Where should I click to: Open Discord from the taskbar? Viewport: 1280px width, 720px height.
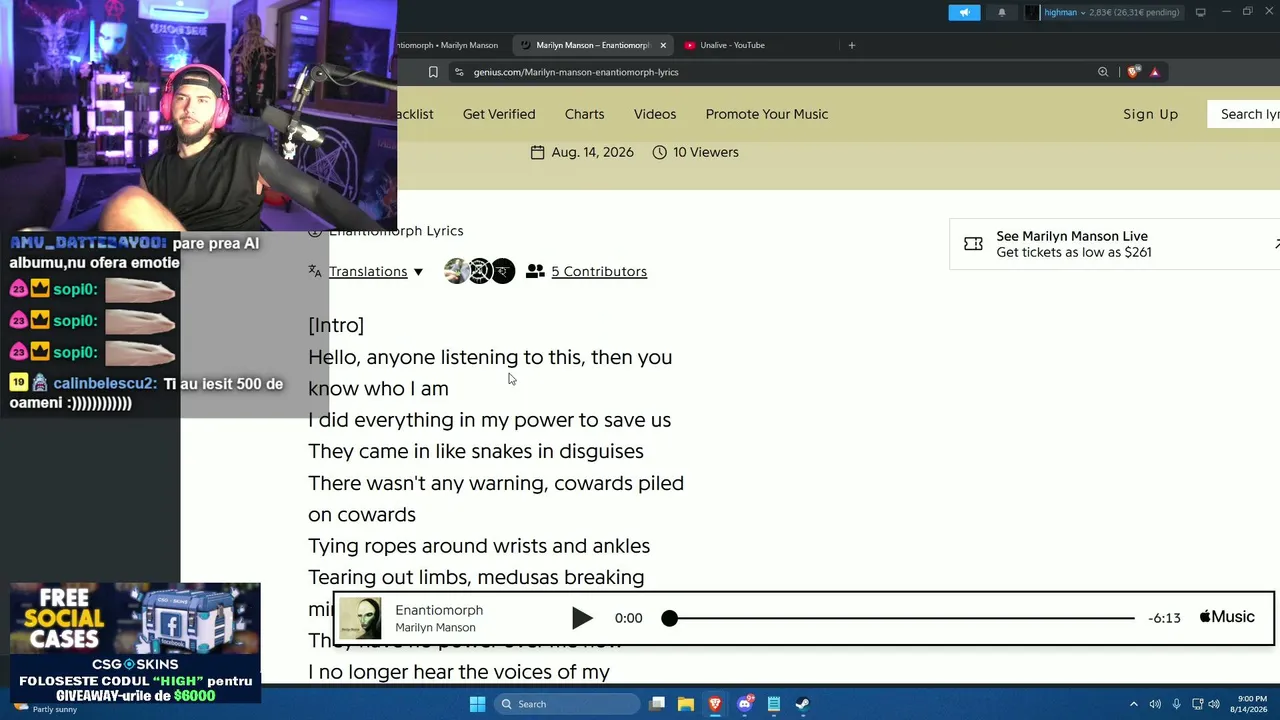coord(745,704)
